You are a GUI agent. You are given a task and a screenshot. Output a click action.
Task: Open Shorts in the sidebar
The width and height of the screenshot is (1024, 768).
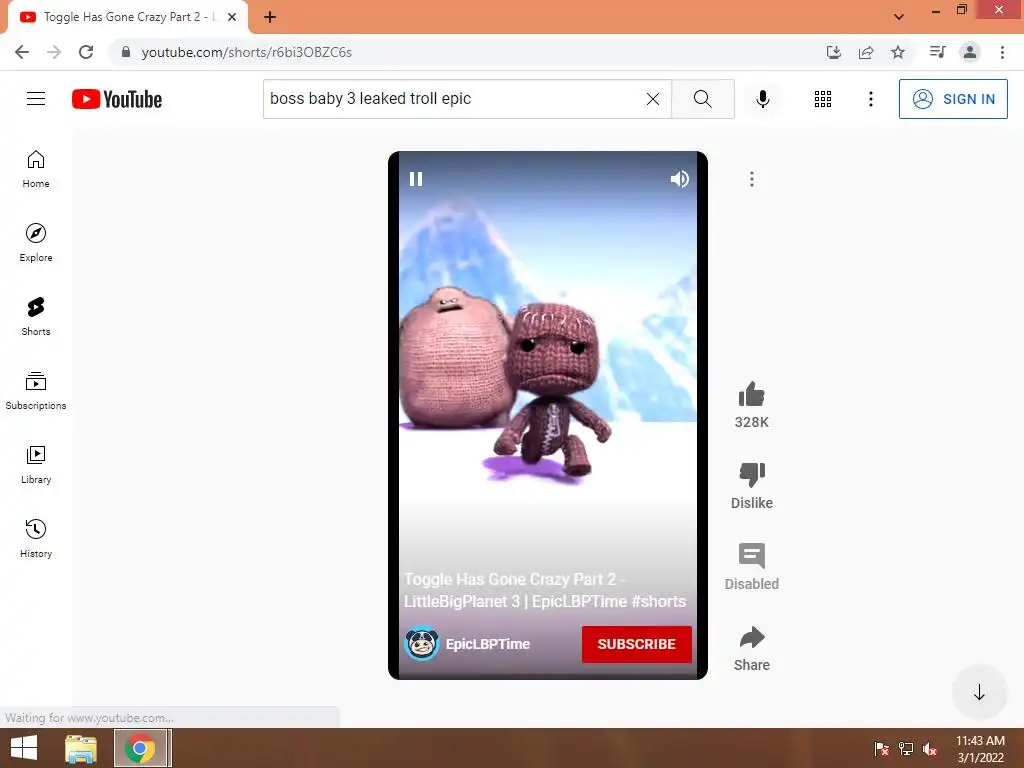[36, 317]
